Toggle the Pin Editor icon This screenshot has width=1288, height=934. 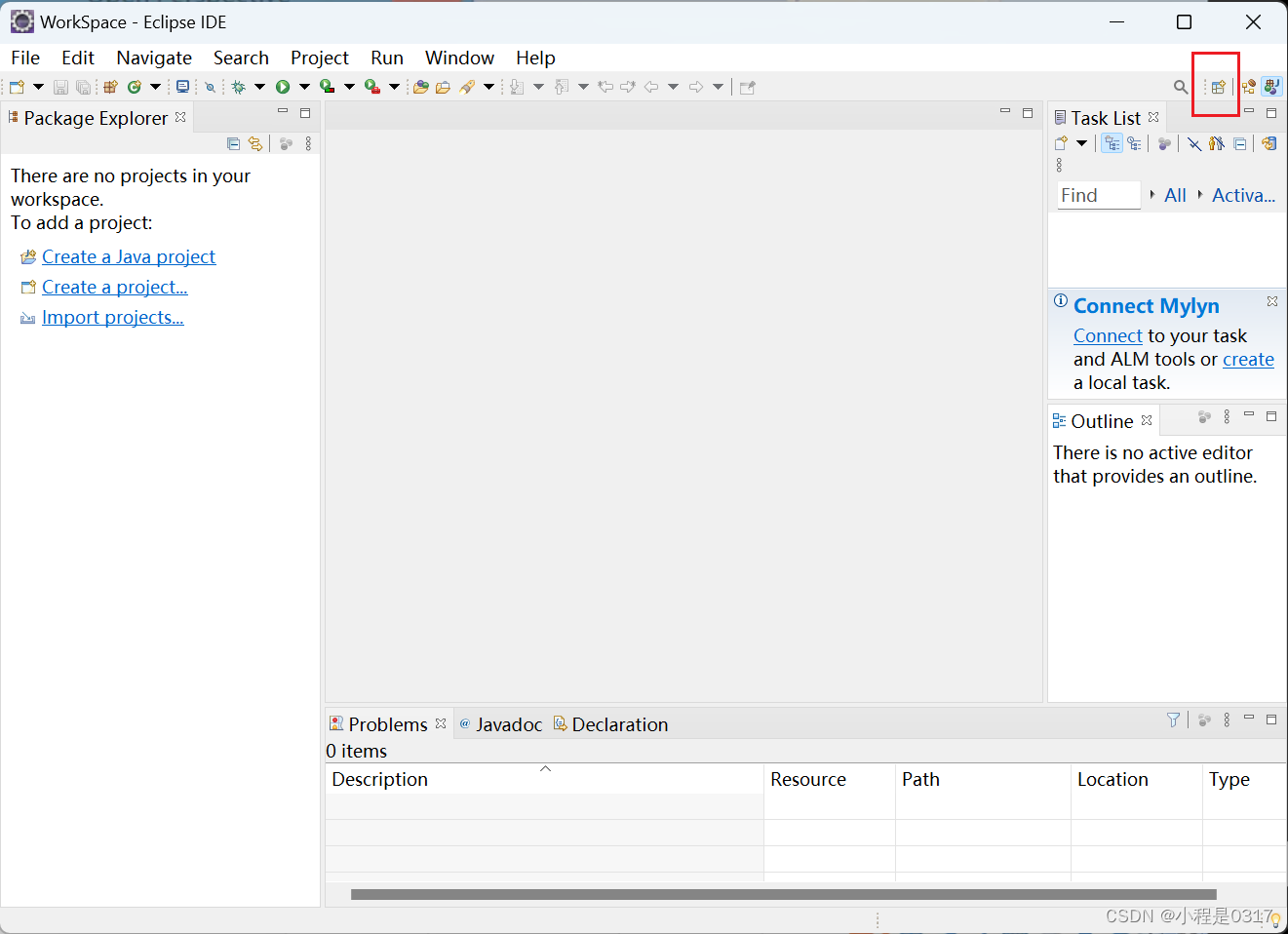(x=748, y=87)
